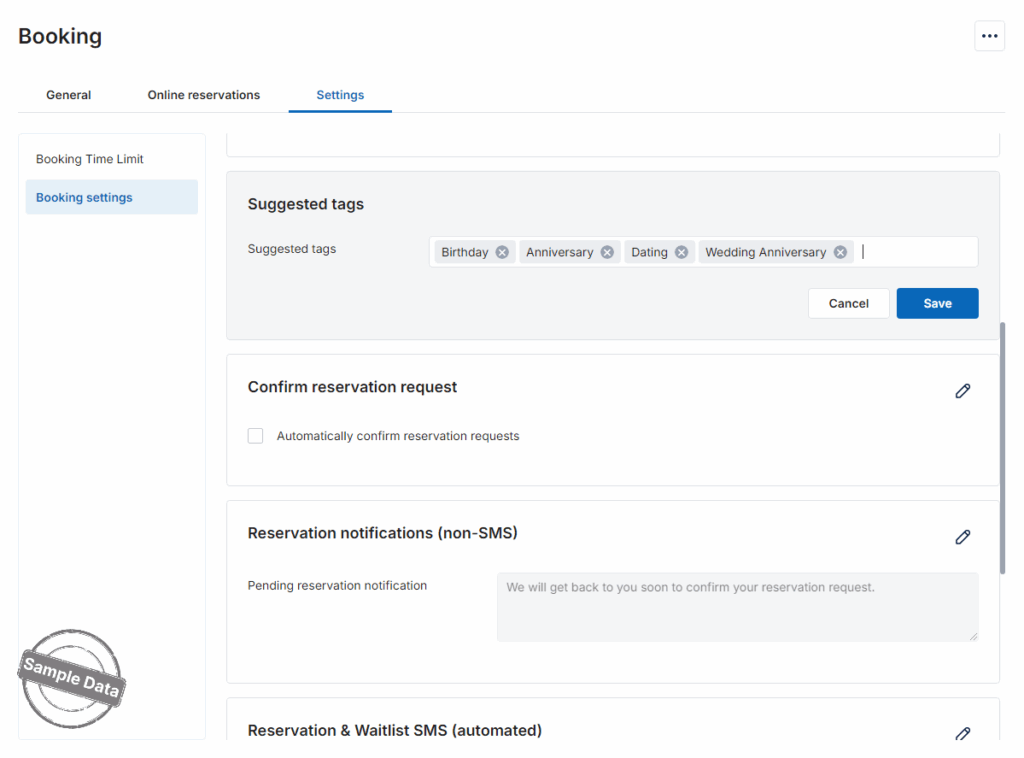
Task: Click the vertical scrollbar of settings panel
Action: coord(1002,447)
